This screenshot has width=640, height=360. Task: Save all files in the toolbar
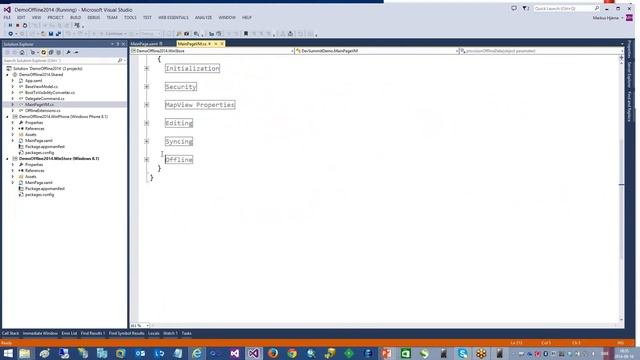pos(58,34)
